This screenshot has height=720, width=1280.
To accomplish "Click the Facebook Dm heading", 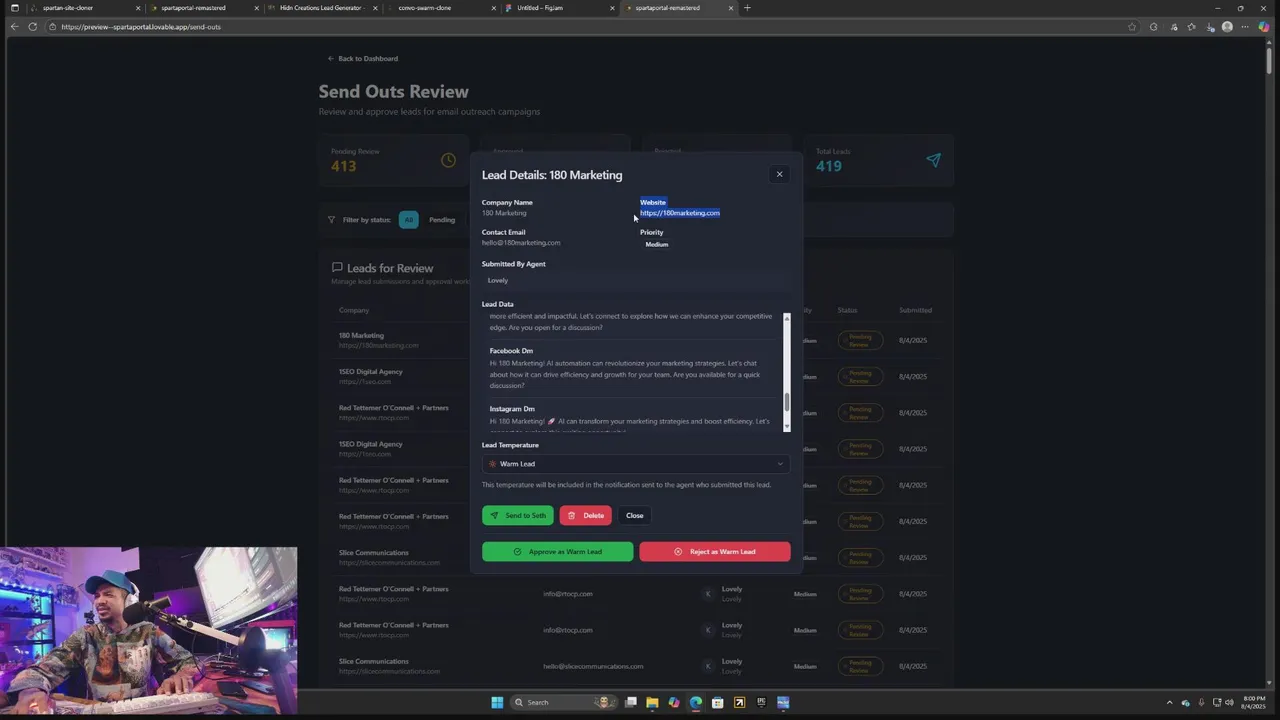I will pyautogui.click(x=511, y=351).
